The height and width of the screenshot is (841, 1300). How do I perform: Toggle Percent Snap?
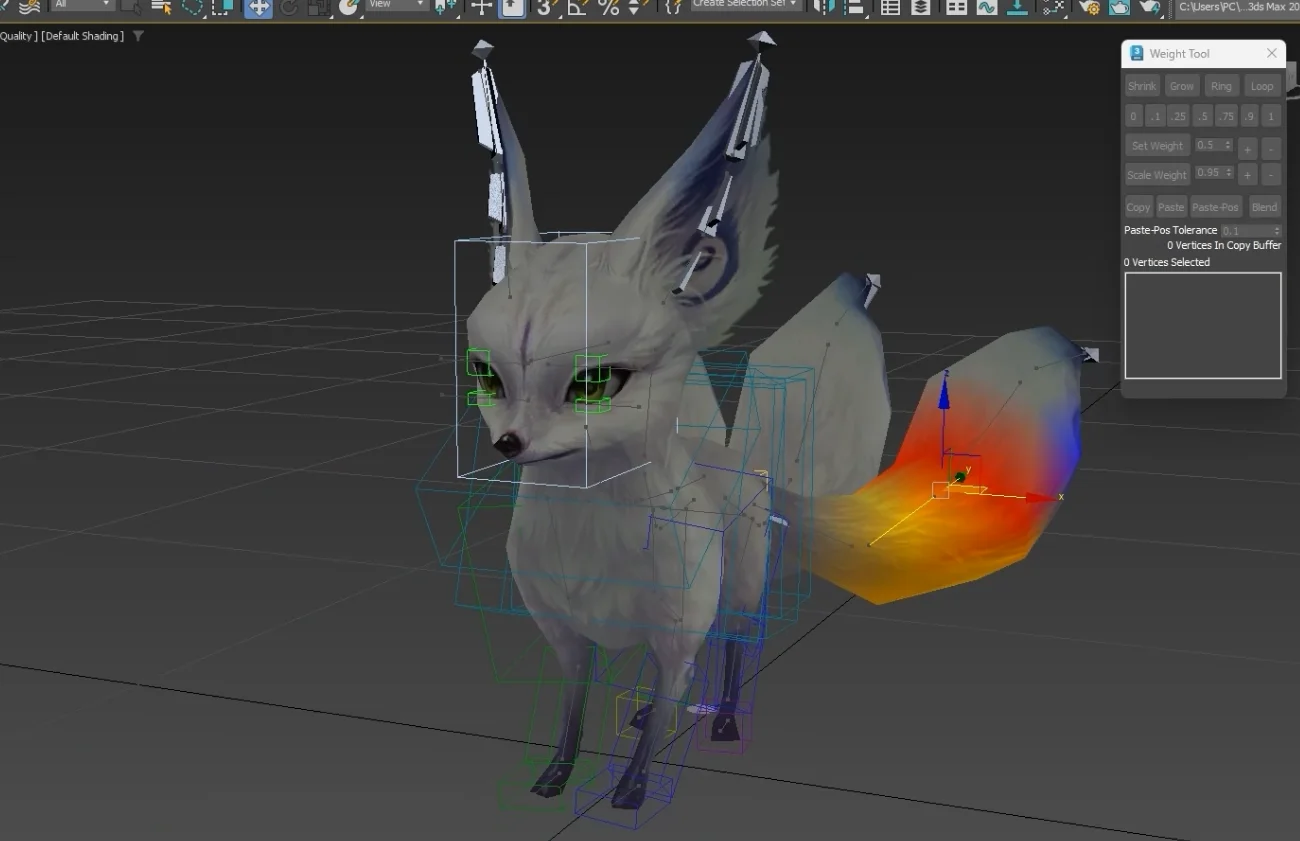608,7
